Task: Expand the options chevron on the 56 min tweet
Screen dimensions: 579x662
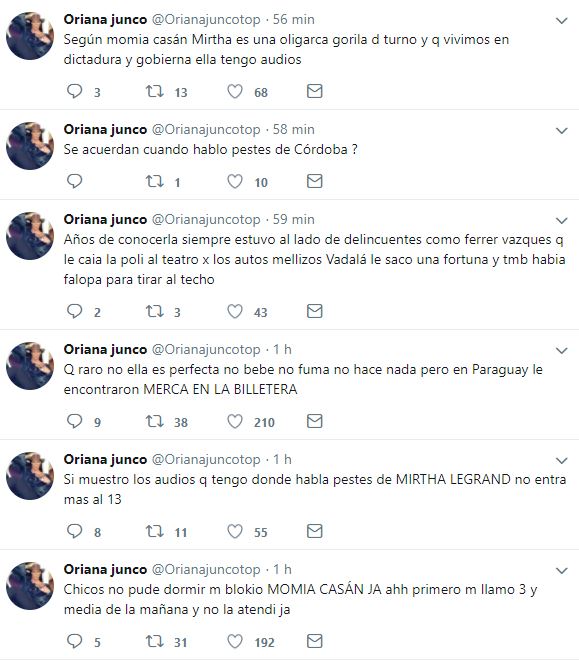Action: (x=561, y=21)
